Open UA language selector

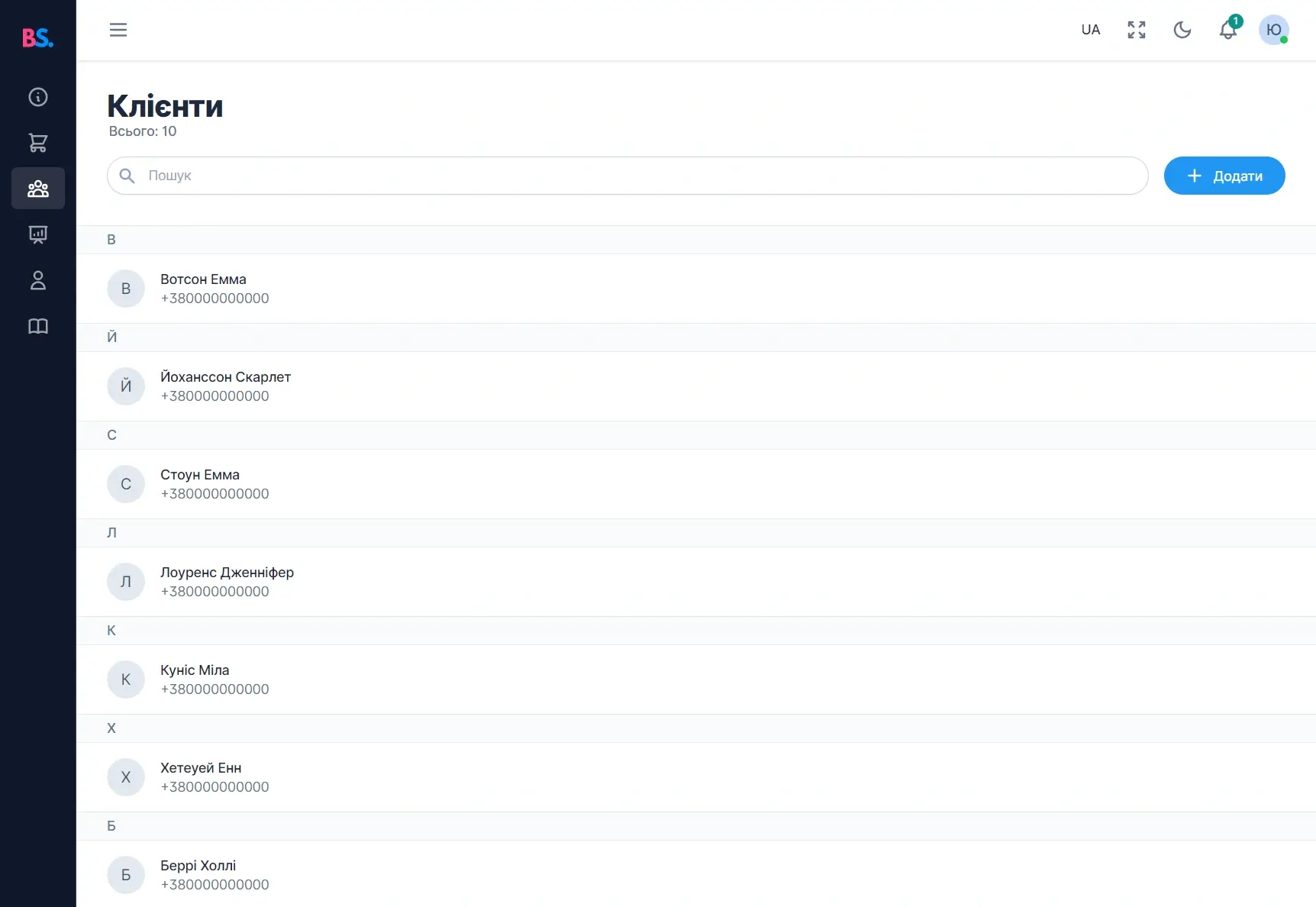[1090, 30]
